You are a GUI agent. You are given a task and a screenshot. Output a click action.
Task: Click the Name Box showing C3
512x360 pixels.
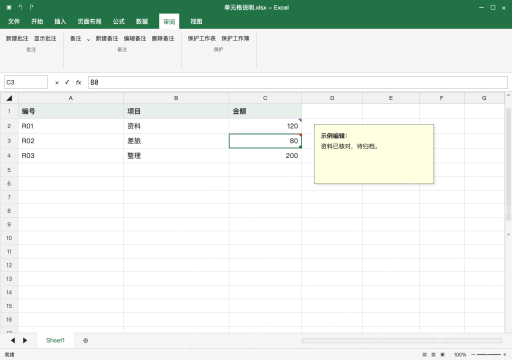[x=26, y=82]
